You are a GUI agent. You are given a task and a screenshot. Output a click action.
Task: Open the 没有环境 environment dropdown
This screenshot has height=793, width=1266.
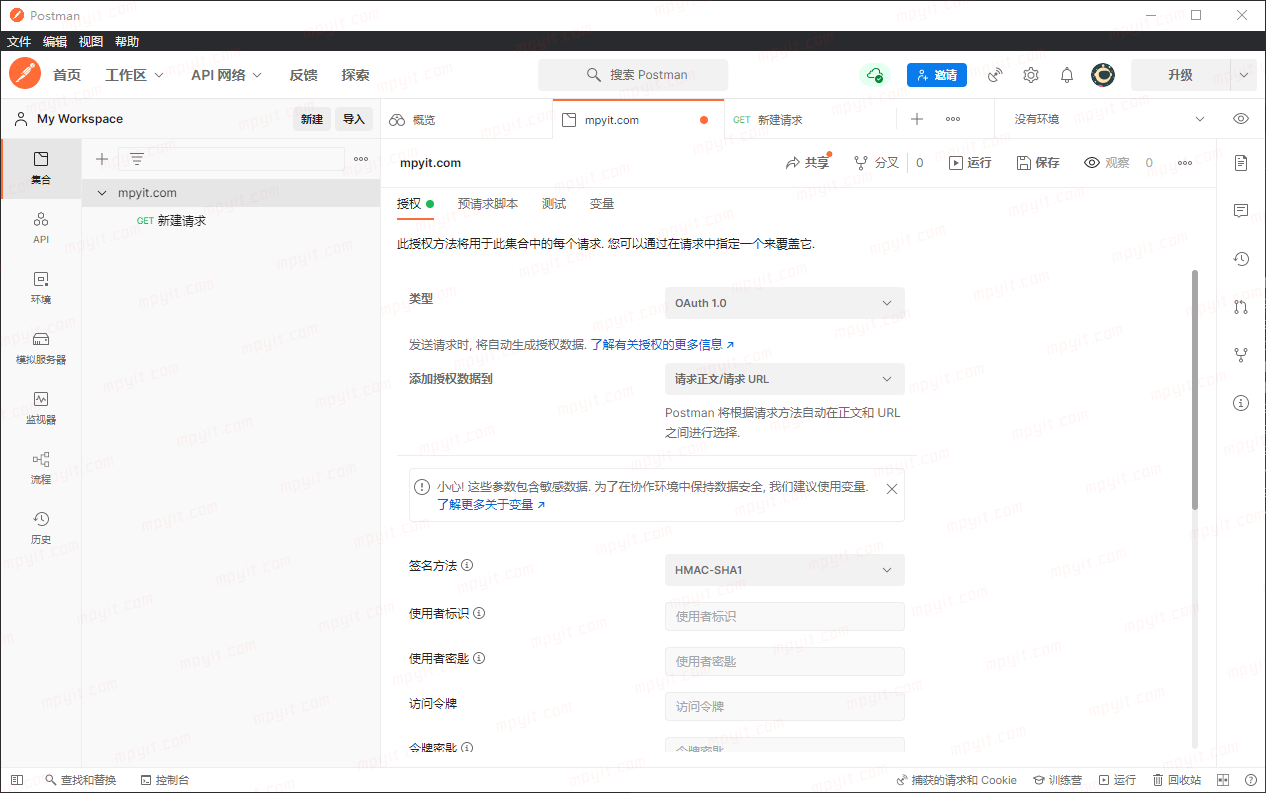(x=1108, y=119)
